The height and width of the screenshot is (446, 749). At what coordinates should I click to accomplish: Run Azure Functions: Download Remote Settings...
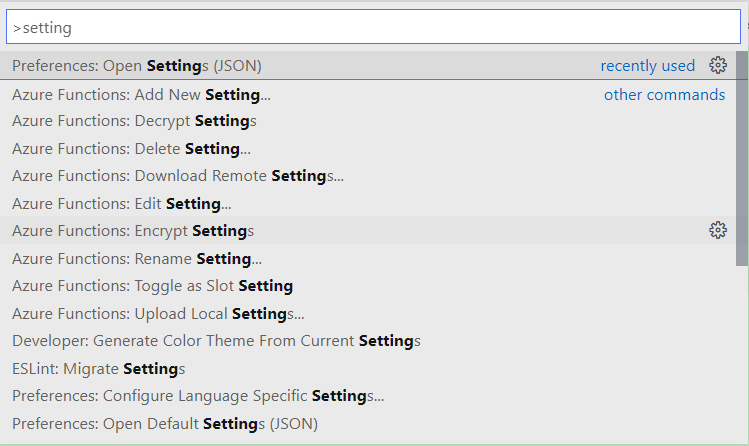tap(368, 176)
